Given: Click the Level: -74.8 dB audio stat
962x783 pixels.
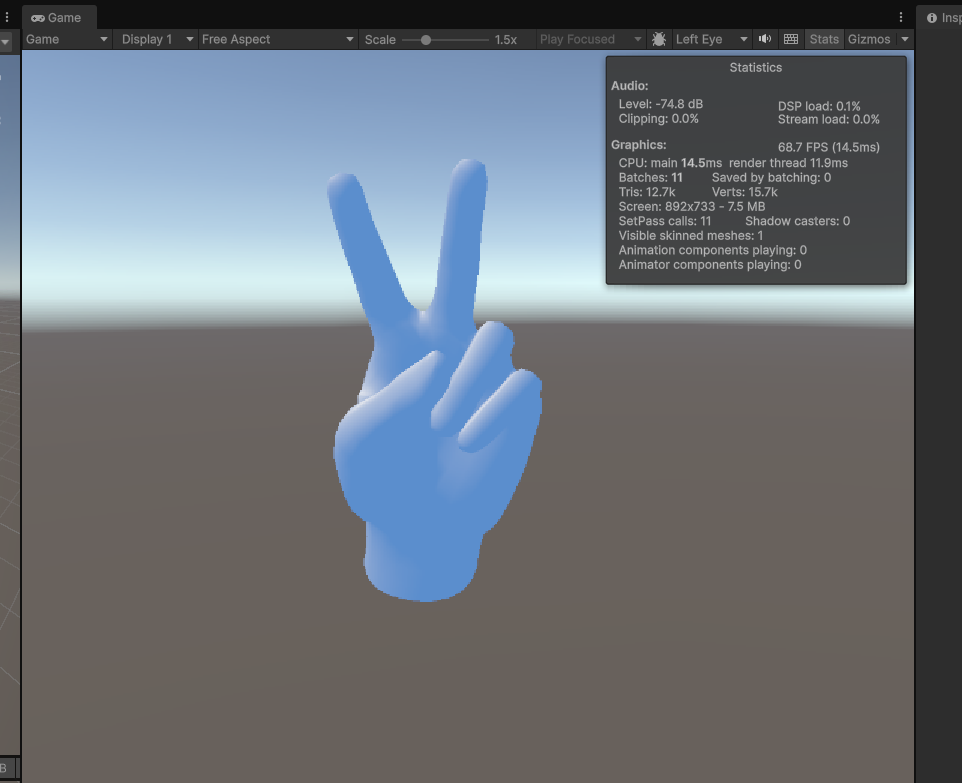Looking at the screenshot, I should click(x=660, y=104).
